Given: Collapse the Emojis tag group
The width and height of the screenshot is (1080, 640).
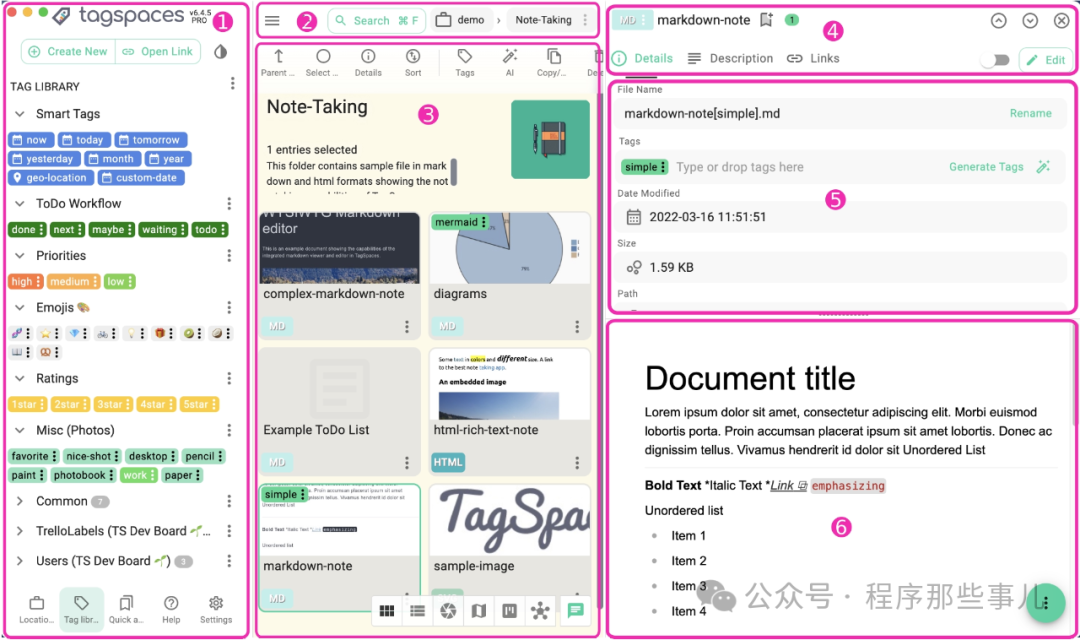Looking at the screenshot, I should point(20,307).
